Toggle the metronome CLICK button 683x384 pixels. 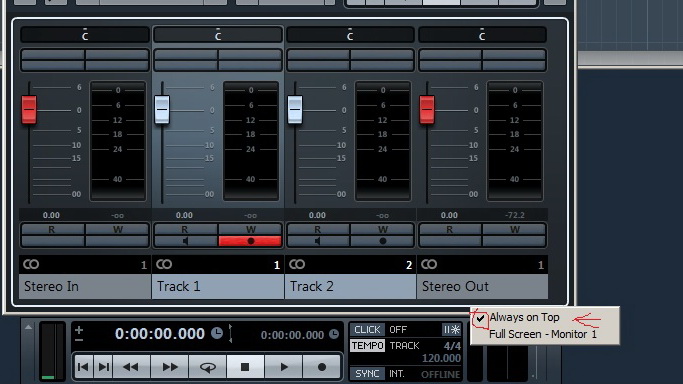pyautogui.click(x=367, y=330)
